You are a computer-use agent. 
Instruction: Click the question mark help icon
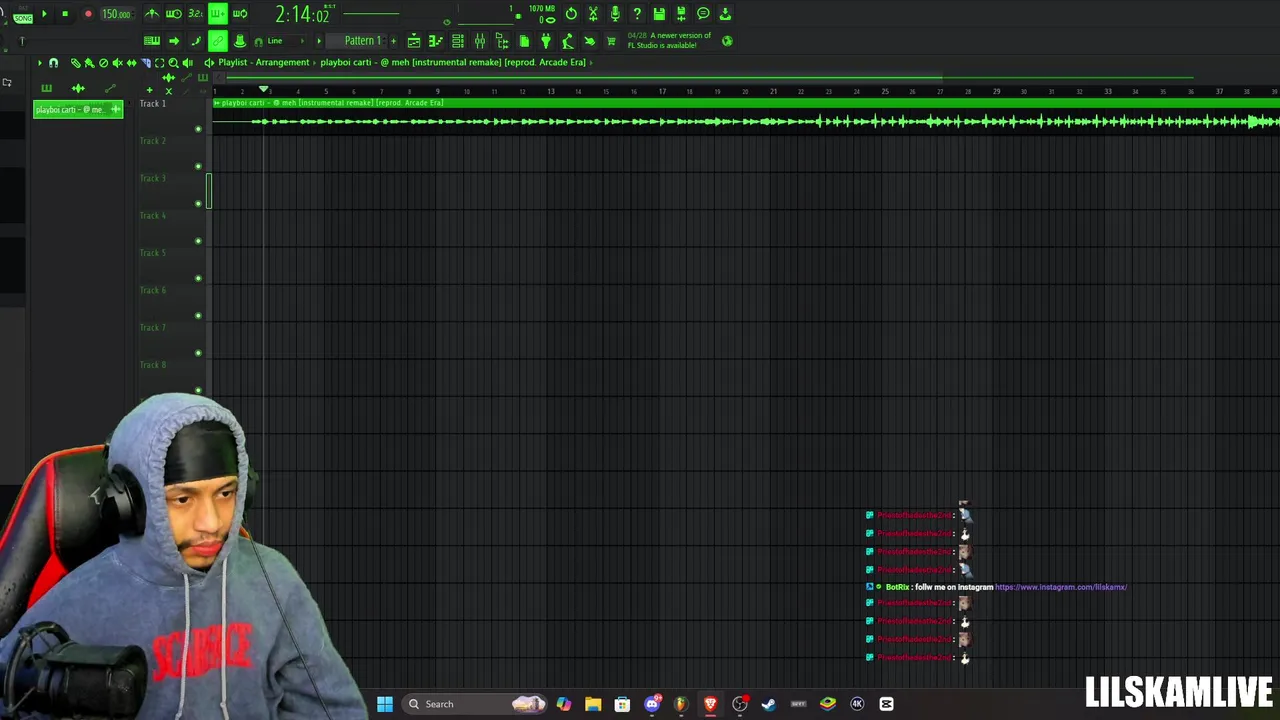[637, 14]
